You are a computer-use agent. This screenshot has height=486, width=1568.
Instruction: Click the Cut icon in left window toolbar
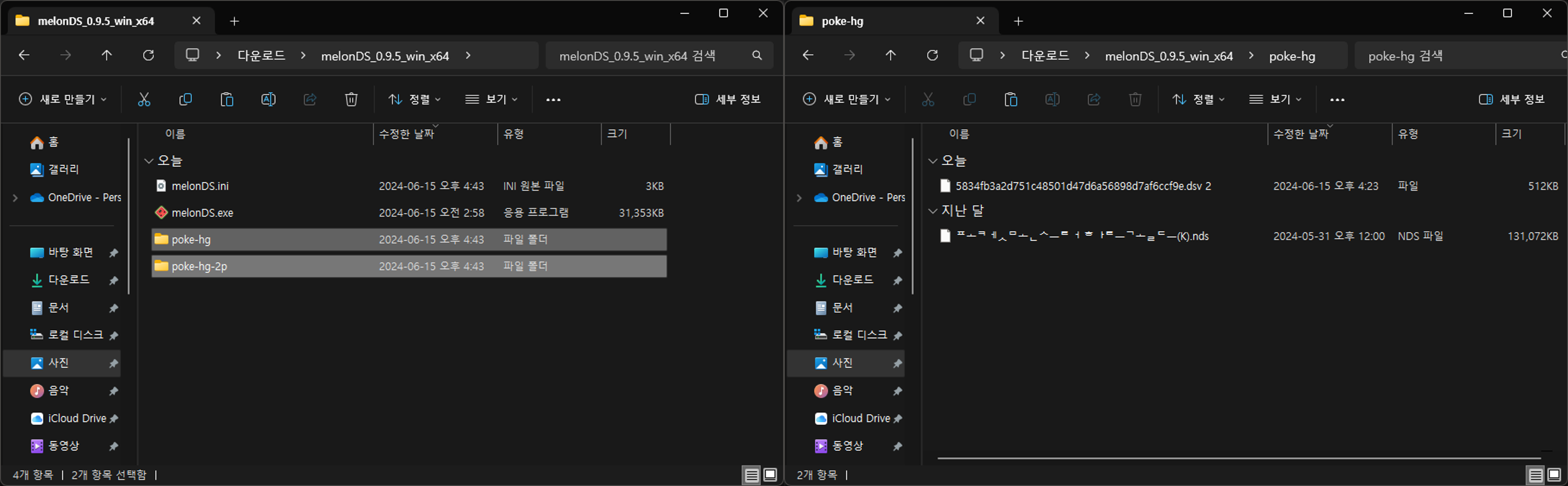tap(144, 100)
